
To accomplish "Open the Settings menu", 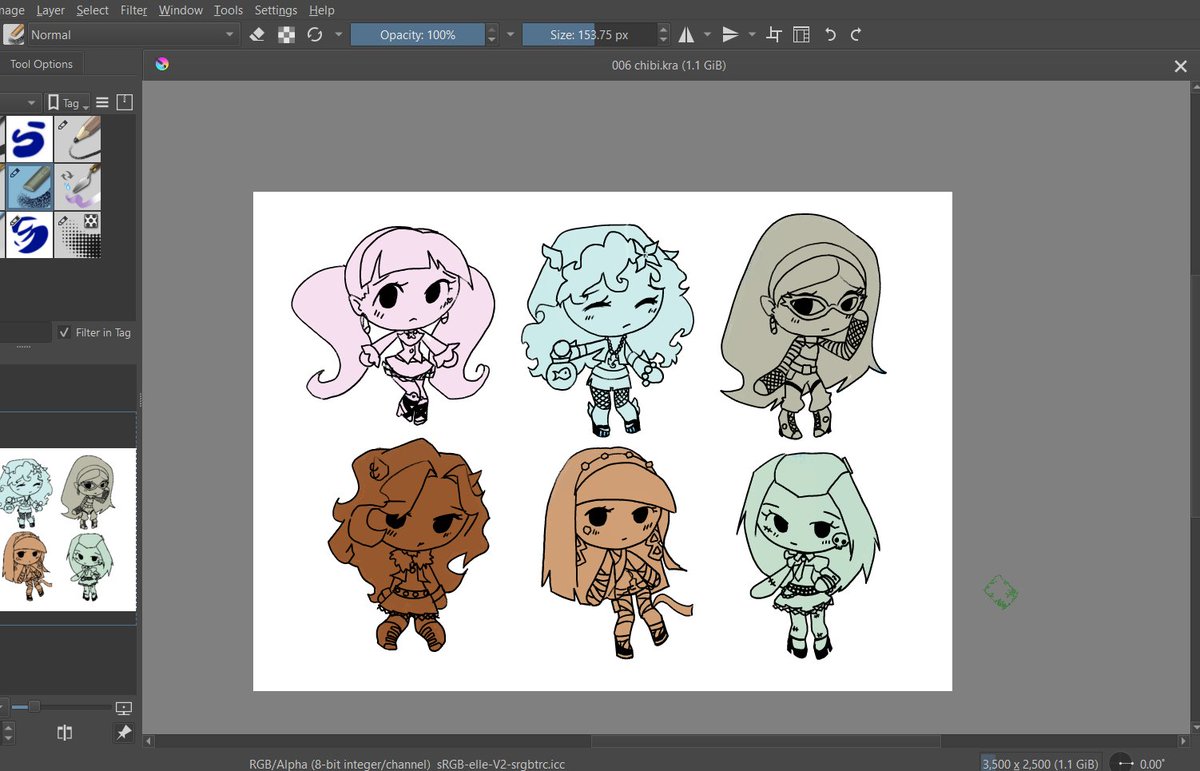I will tap(276, 10).
